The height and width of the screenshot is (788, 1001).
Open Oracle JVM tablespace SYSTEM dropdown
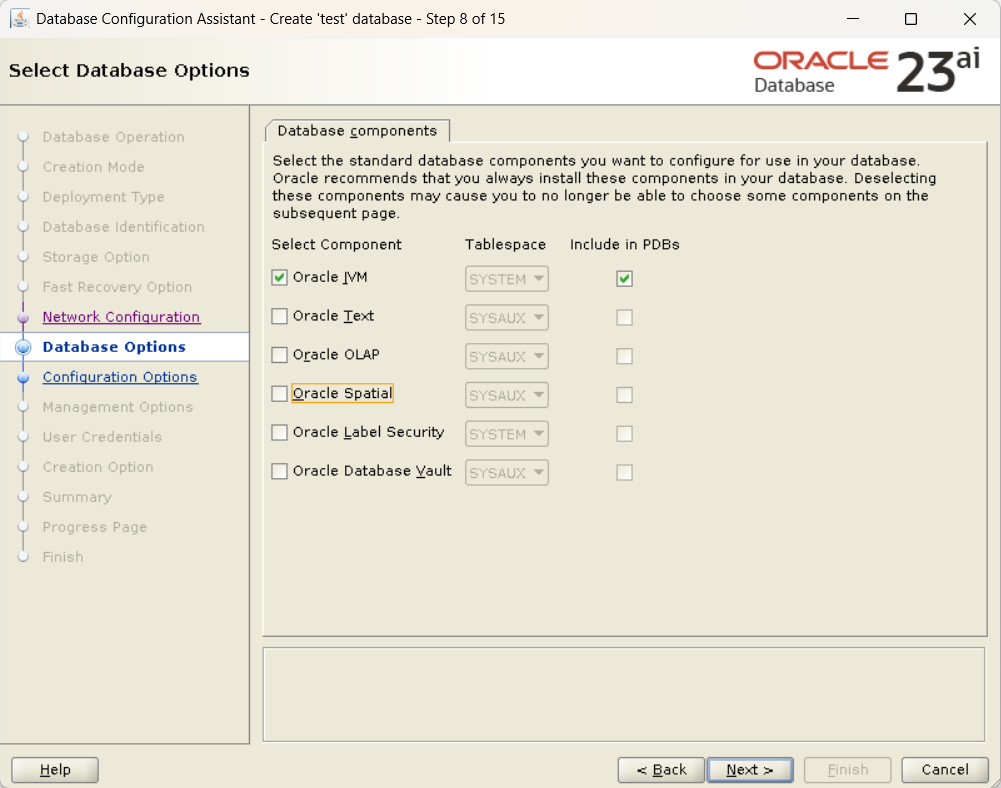coord(506,279)
